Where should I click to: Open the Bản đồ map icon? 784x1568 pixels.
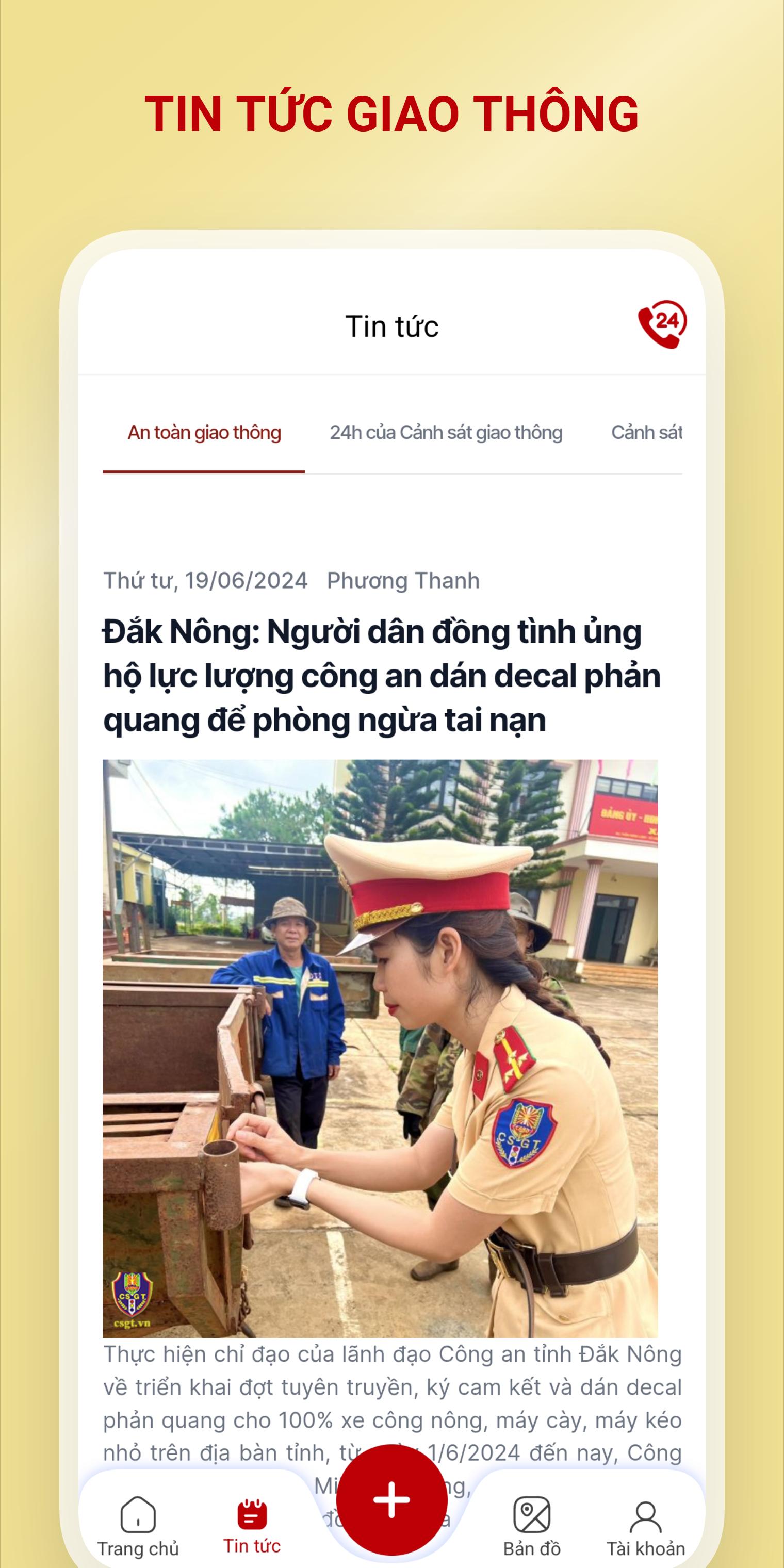[532, 1514]
